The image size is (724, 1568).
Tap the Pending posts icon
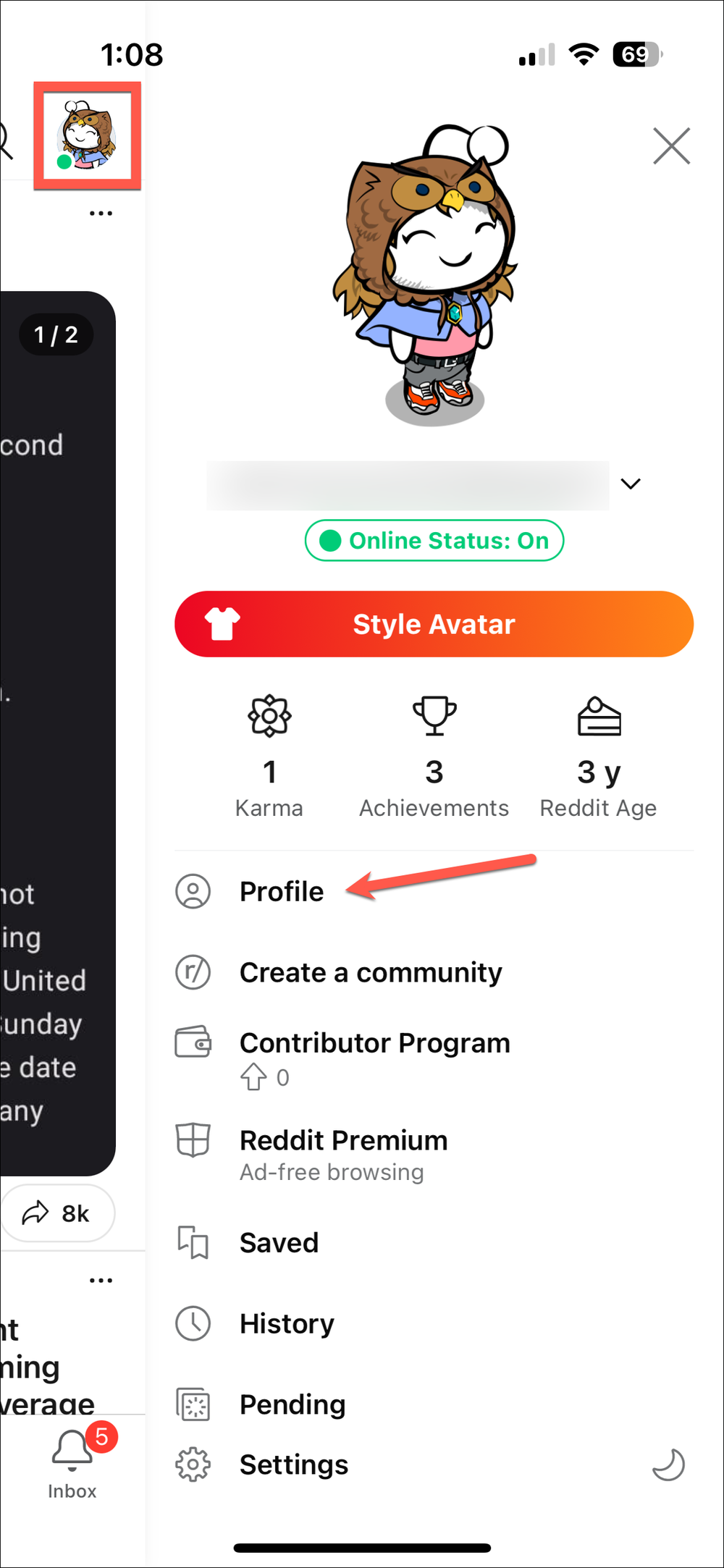[x=192, y=1404]
